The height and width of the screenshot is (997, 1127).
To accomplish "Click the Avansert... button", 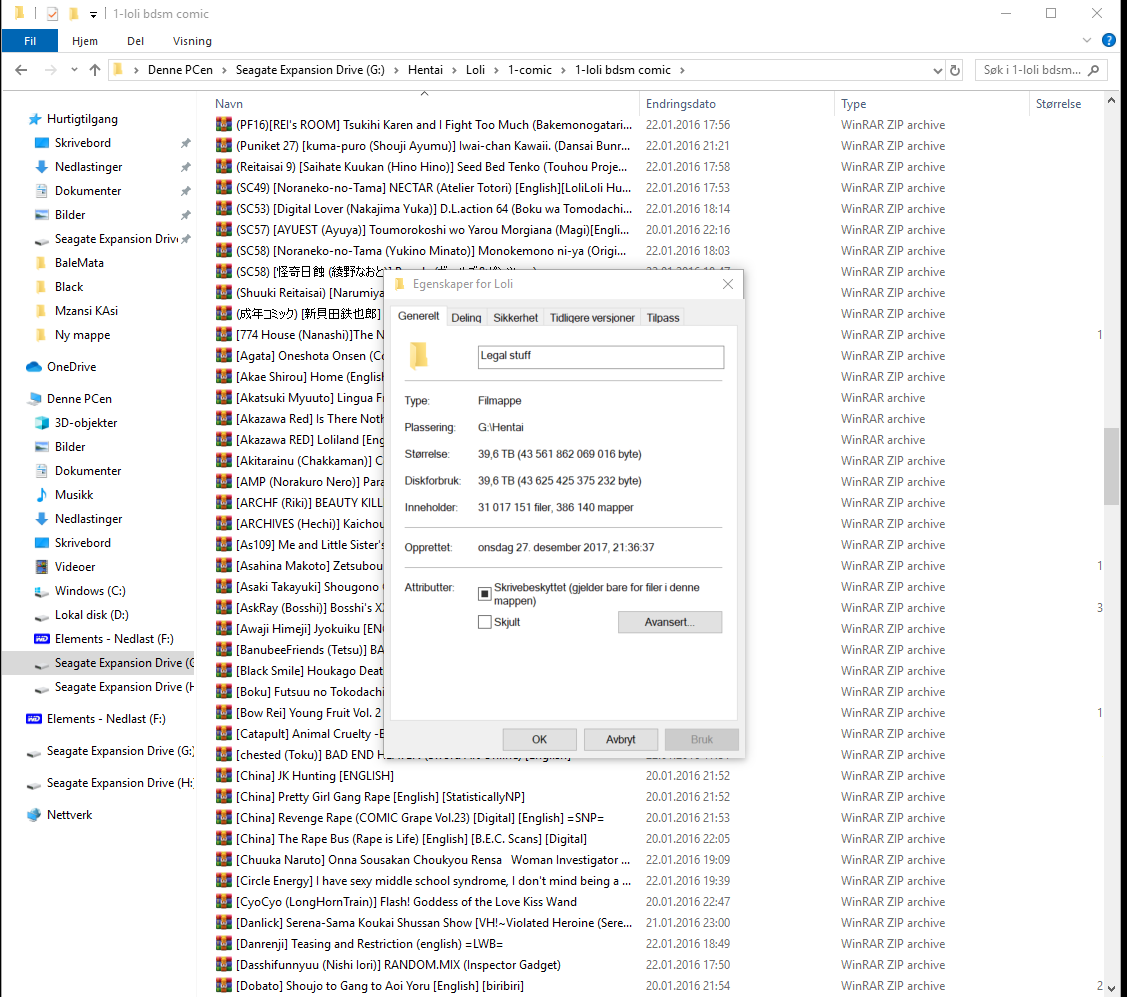I will pos(670,622).
